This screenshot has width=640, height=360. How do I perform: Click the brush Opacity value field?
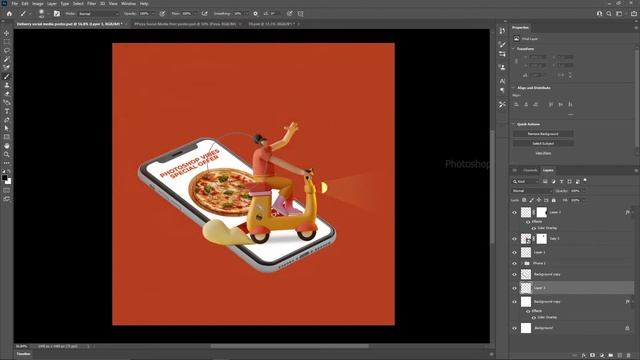pyautogui.click(x=145, y=14)
